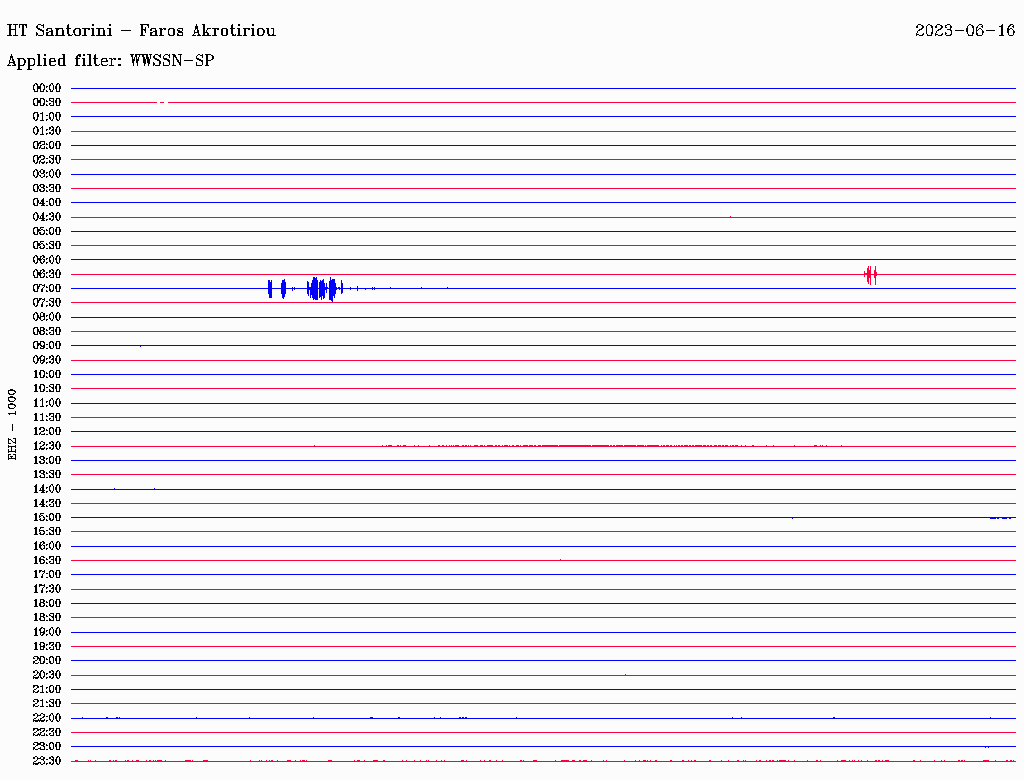
Task: Click the thickened red noise band on 12:30 trace
Action: (x=611, y=446)
